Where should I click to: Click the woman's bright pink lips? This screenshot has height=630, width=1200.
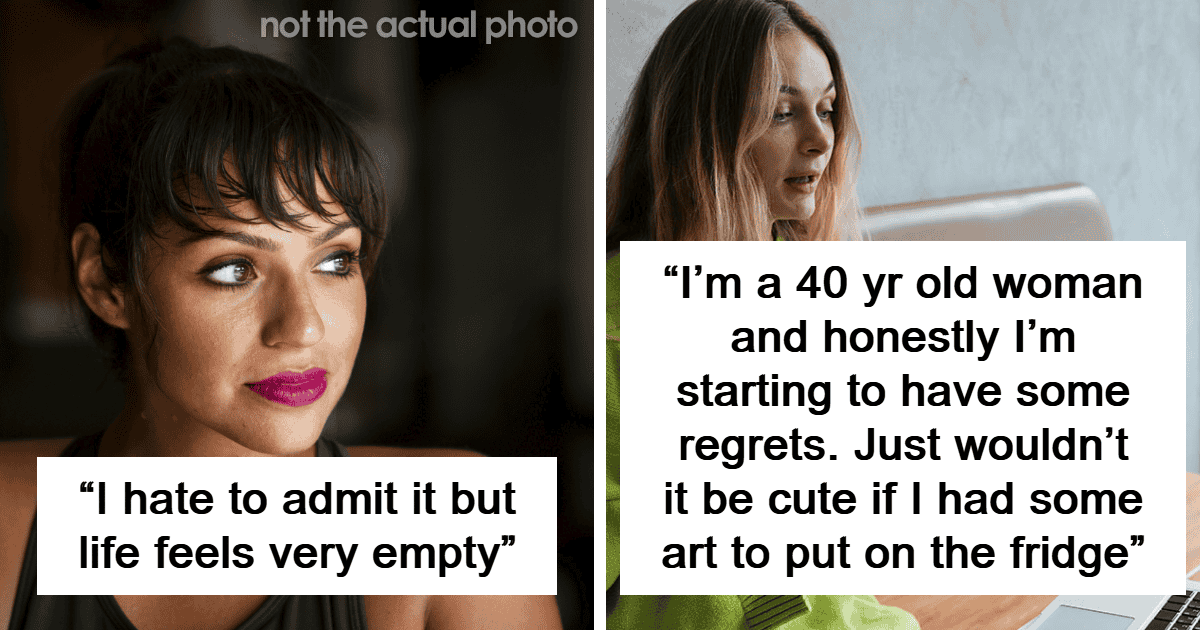pyautogui.click(x=289, y=386)
